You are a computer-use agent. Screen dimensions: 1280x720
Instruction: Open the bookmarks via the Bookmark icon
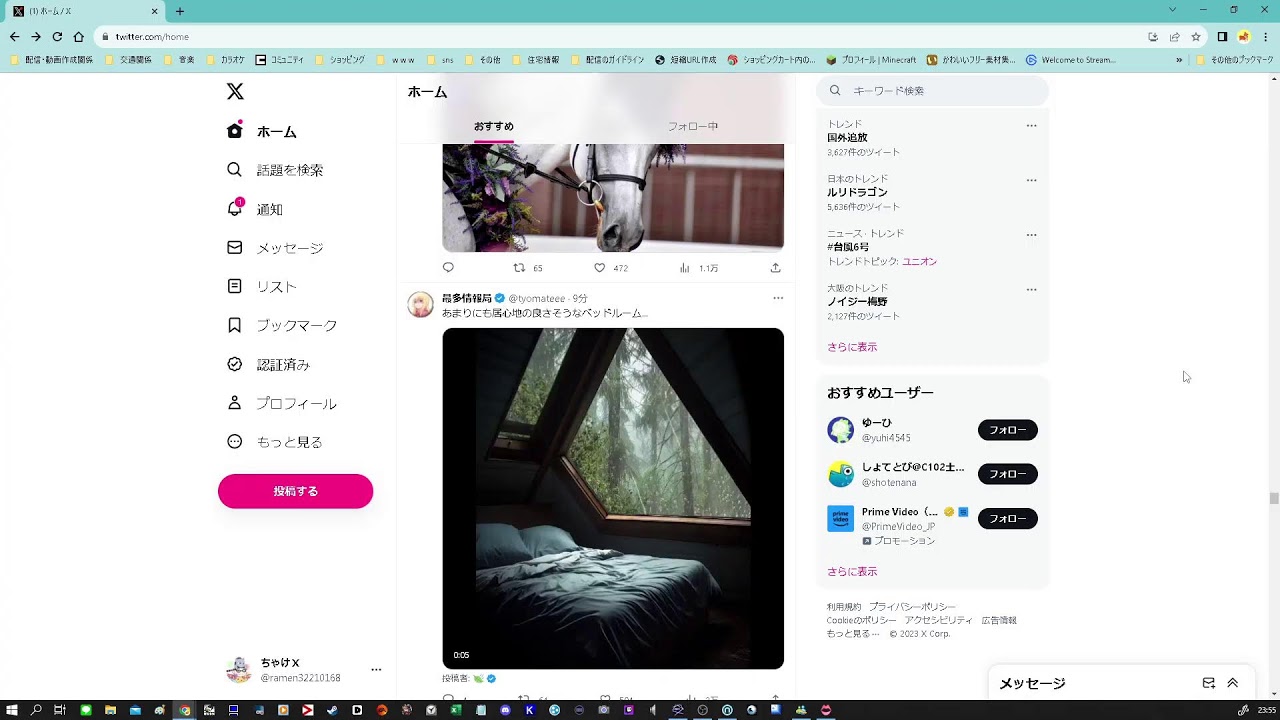point(235,325)
